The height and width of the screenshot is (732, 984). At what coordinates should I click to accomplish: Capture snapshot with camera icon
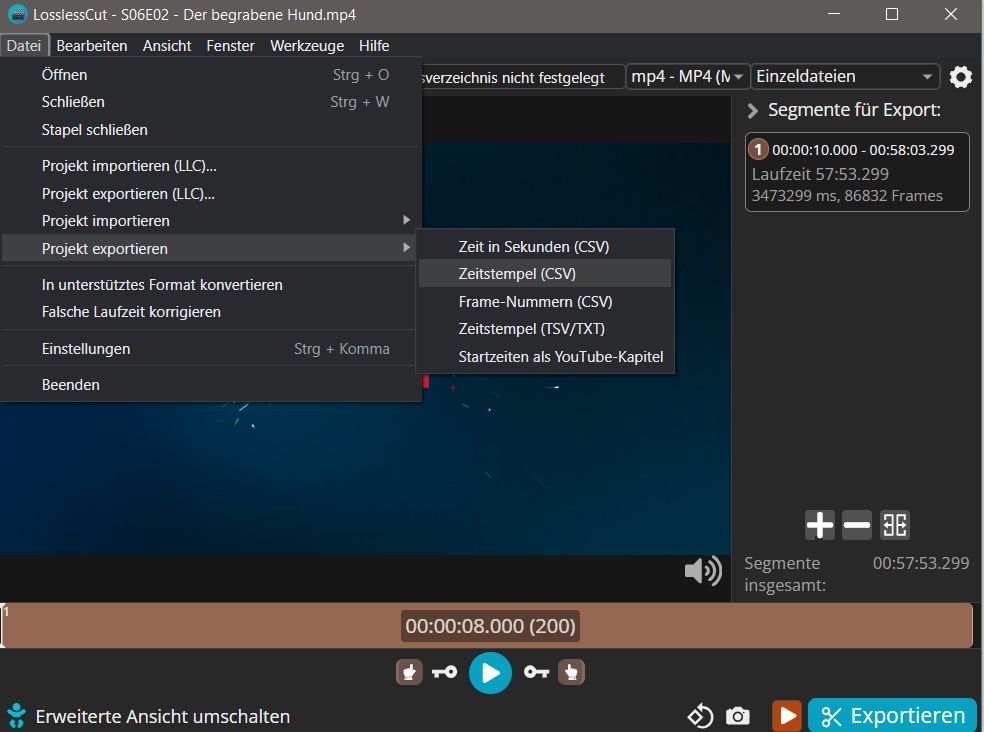pyautogui.click(x=737, y=716)
